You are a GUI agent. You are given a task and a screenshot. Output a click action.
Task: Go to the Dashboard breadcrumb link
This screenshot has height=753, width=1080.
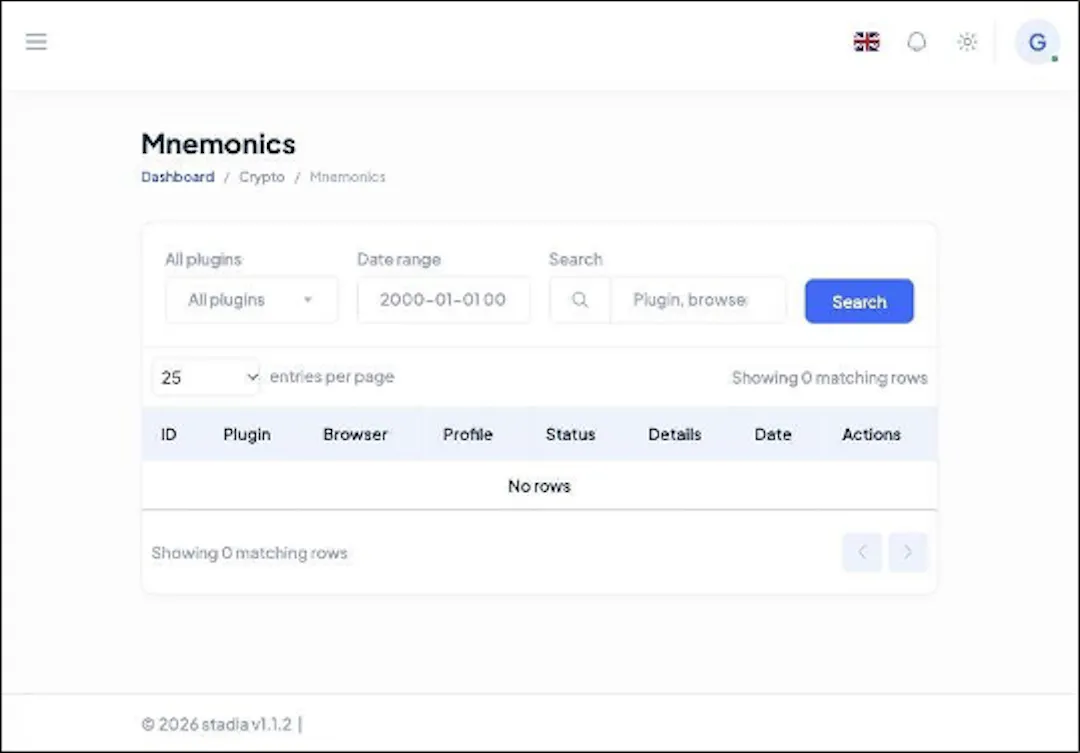click(178, 177)
